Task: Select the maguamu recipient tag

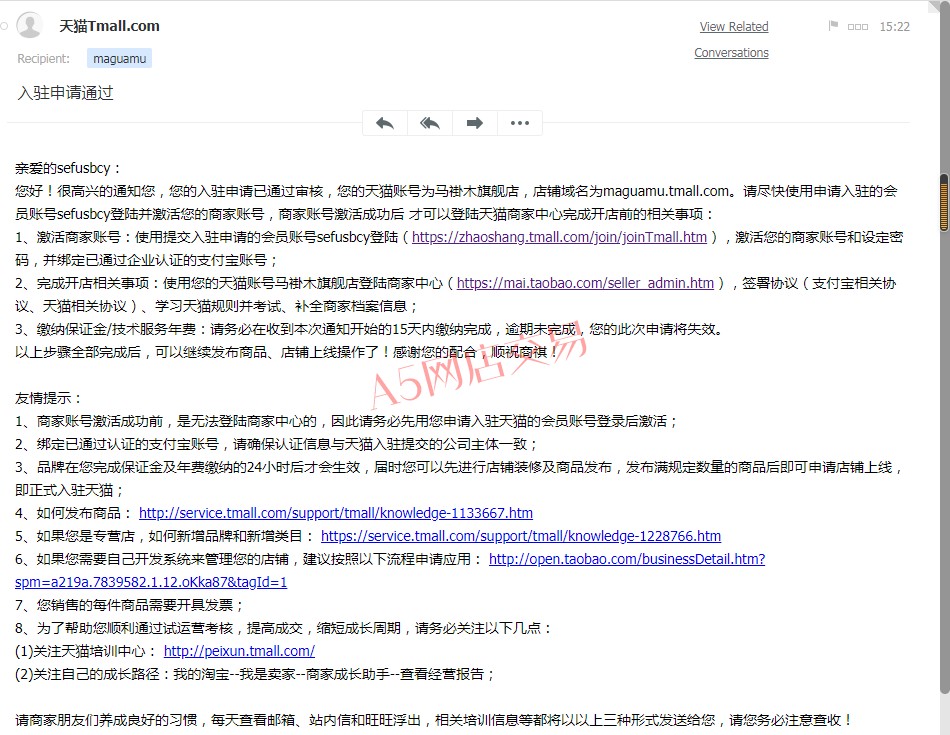Action: click(x=119, y=59)
